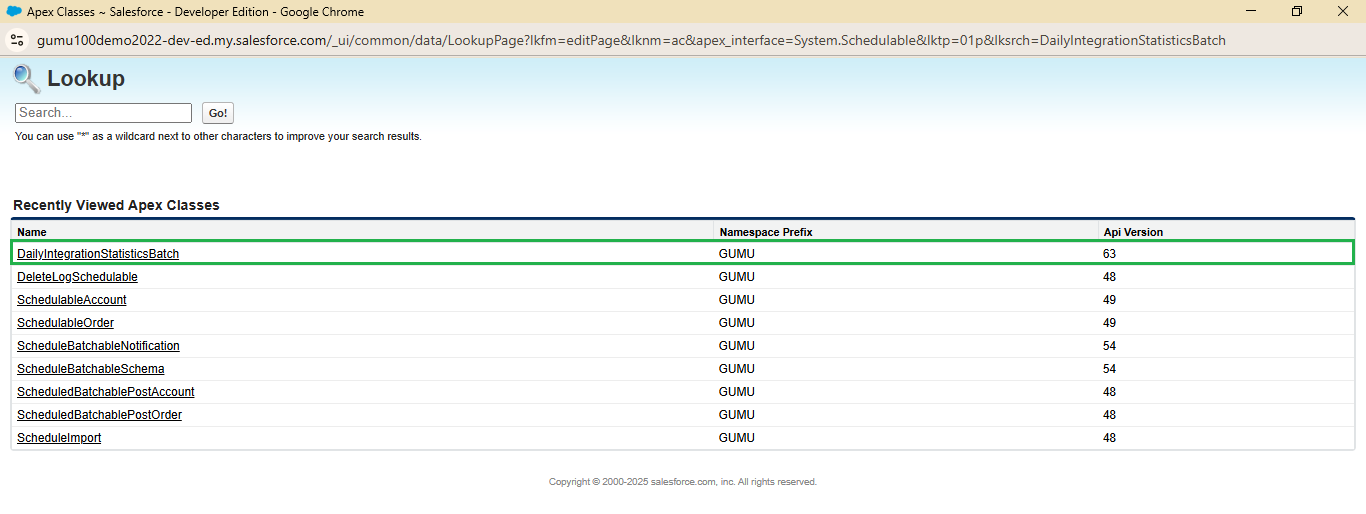
Task: Open the ScheduledBatchablePostOrder link
Action: point(99,415)
